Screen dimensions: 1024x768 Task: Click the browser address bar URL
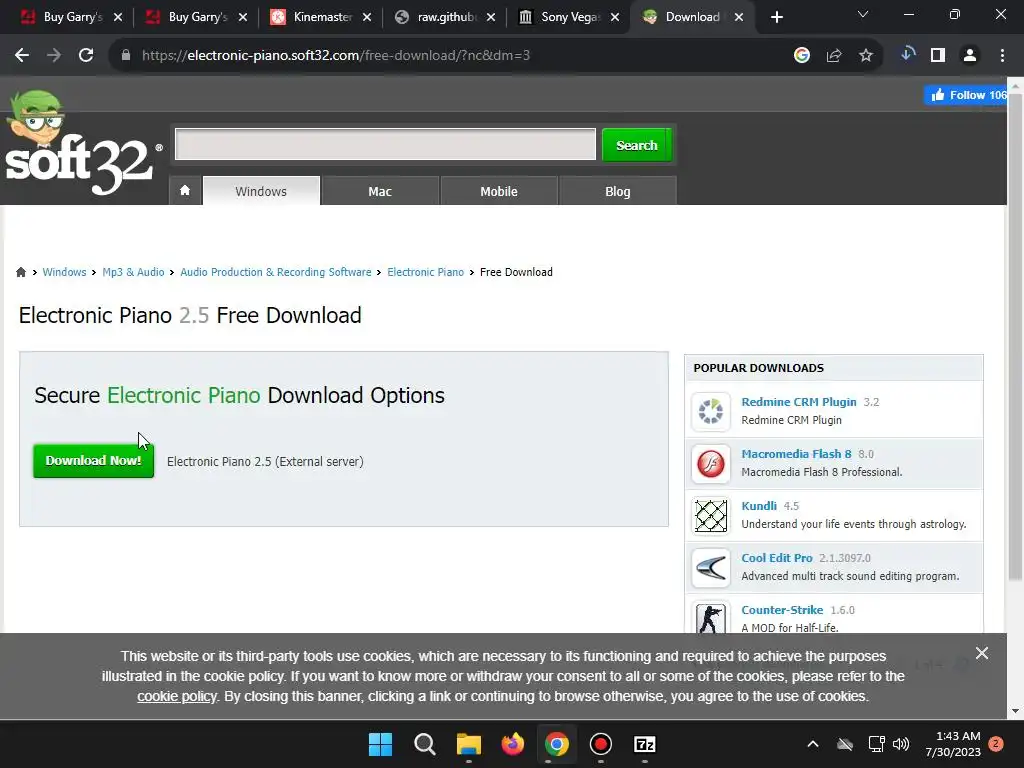tap(336, 56)
